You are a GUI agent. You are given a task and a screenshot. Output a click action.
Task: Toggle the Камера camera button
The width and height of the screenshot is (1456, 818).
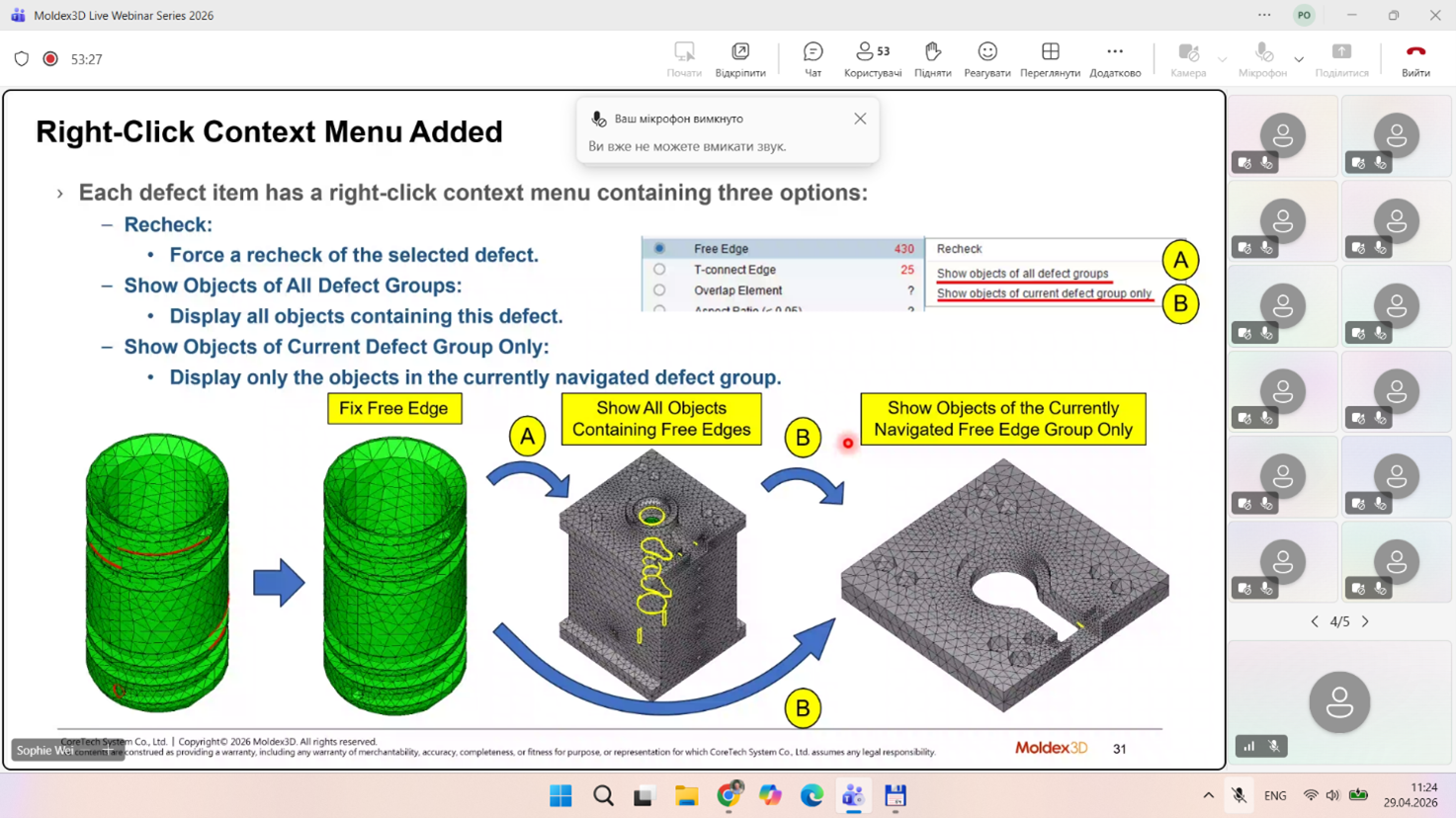pyautogui.click(x=1188, y=59)
